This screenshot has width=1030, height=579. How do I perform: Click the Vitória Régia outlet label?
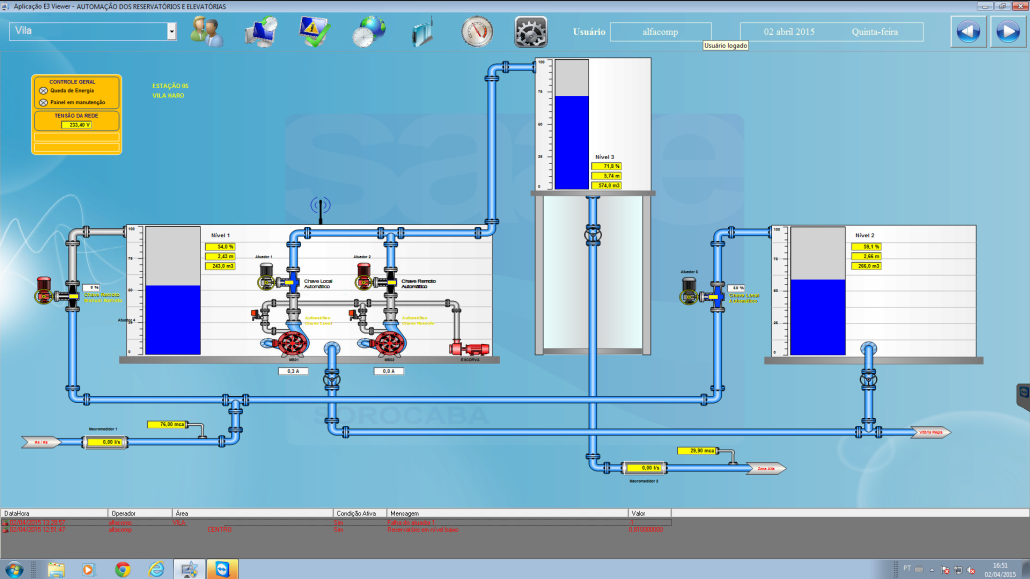[x=930, y=432]
